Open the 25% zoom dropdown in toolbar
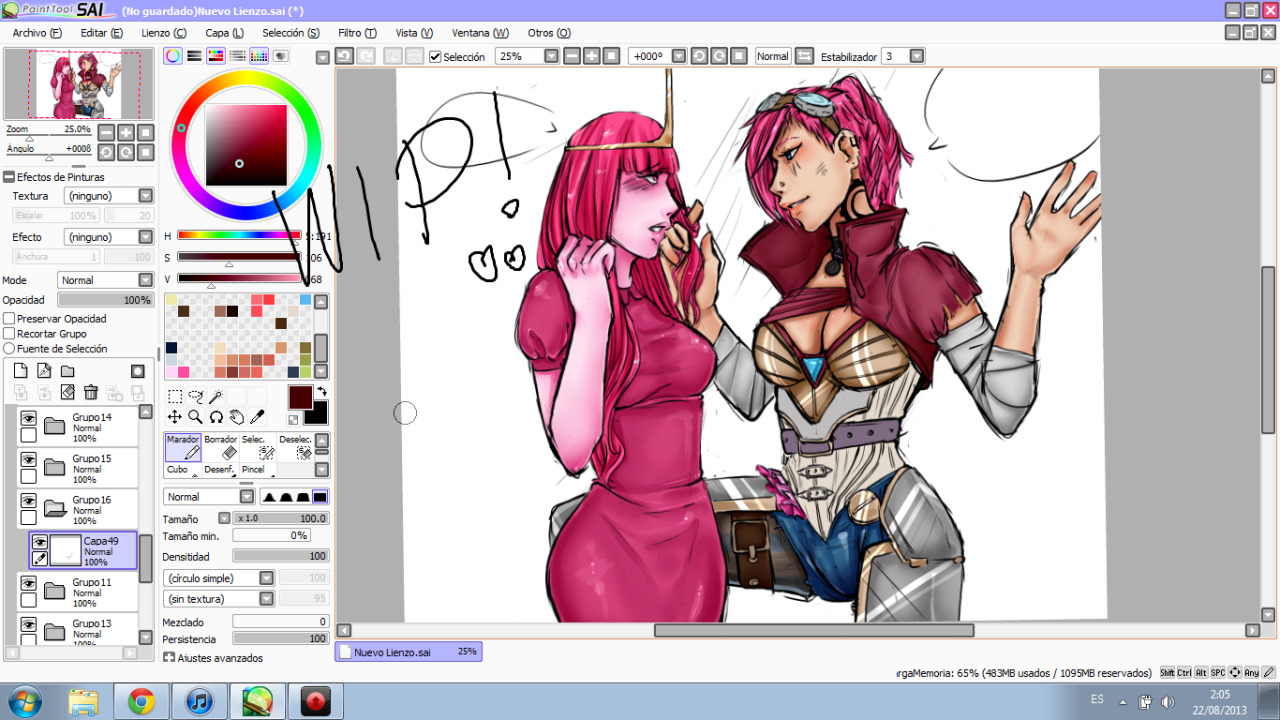The image size is (1280, 720). point(527,56)
